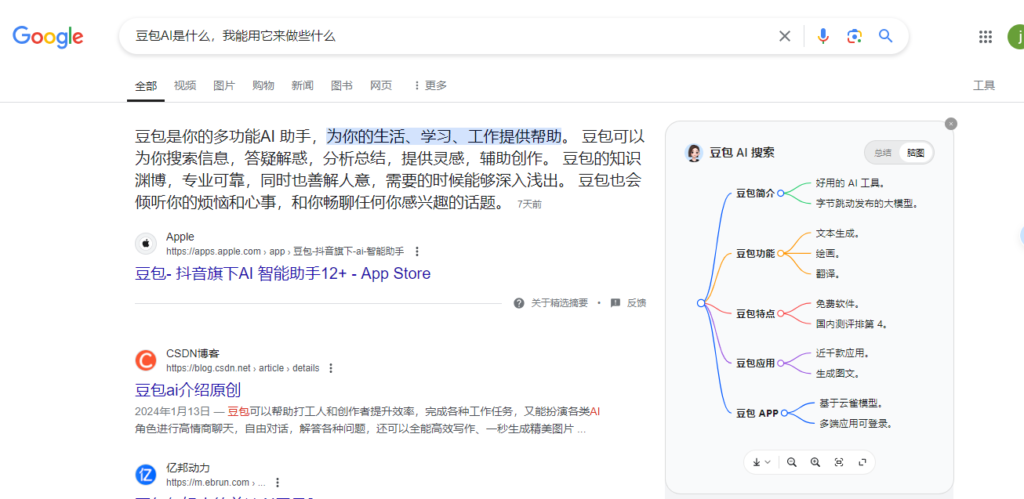The image size is (1024, 499).
Task: Collapse the 豆包应用 node
Action: click(780, 363)
